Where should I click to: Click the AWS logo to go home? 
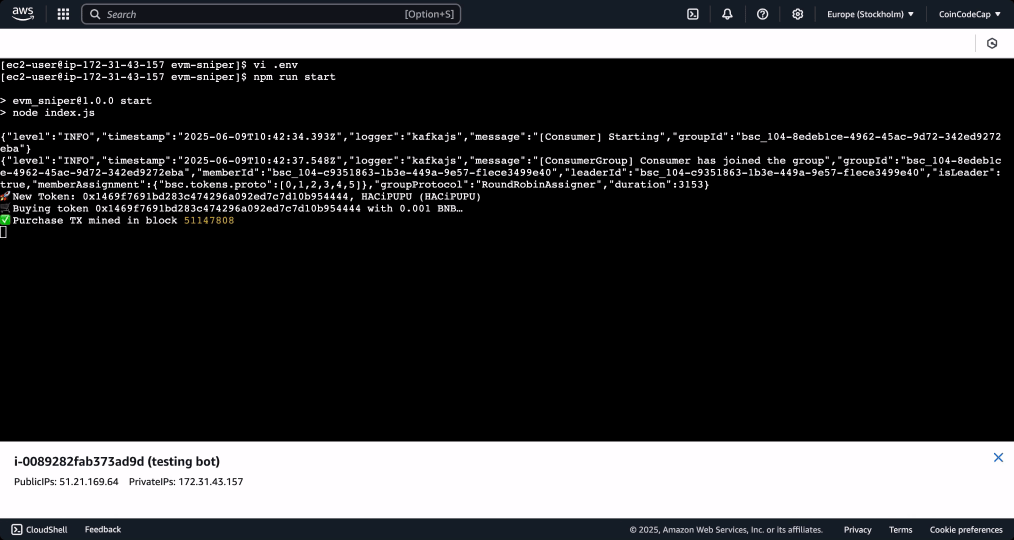pyautogui.click(x=24, y=14)
